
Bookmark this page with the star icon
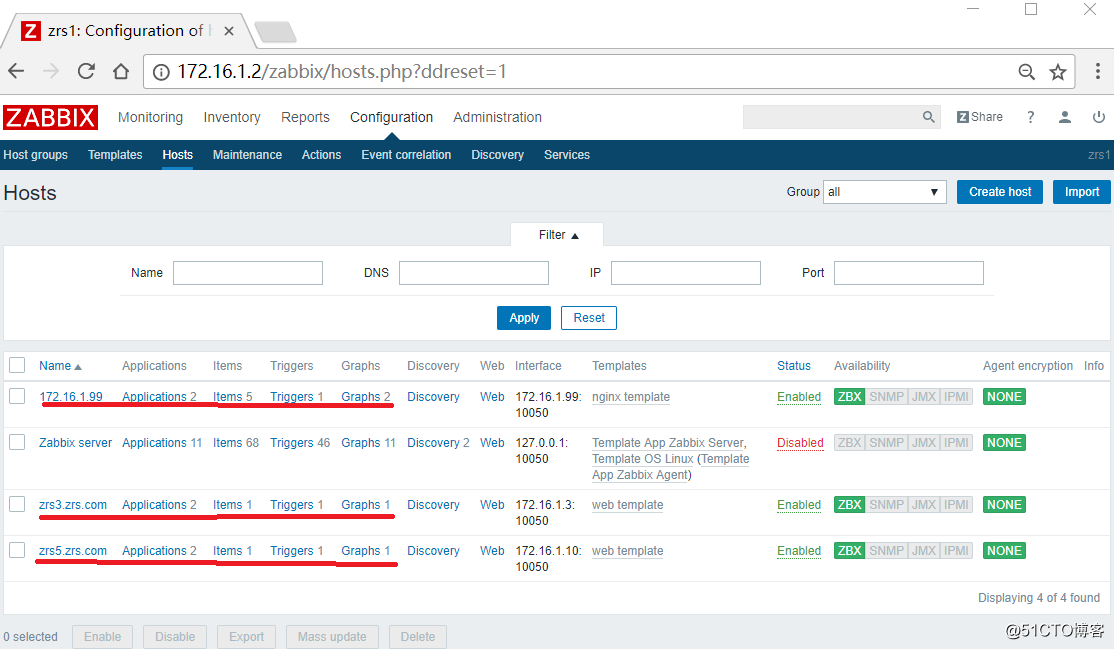click(x=1058, y=72)
